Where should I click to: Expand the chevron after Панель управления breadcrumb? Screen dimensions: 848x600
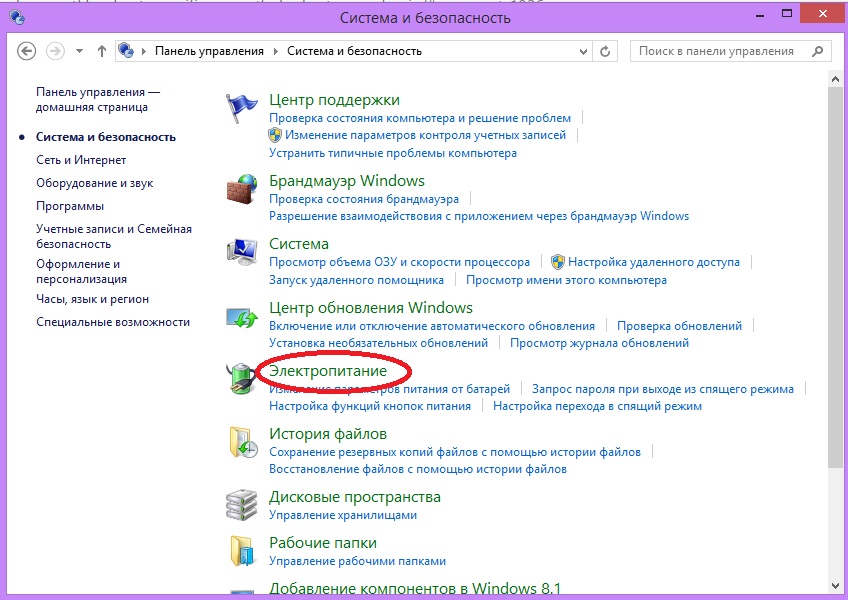(276, 51)
